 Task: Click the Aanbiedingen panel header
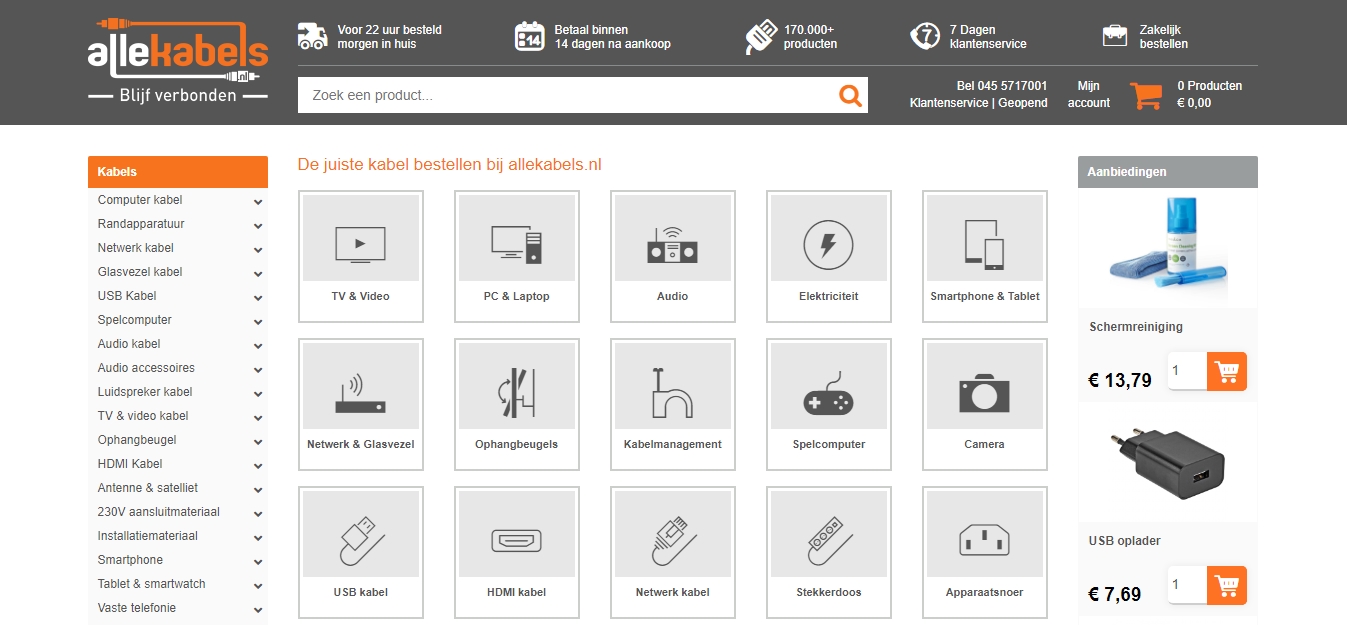click(1168, 172)
